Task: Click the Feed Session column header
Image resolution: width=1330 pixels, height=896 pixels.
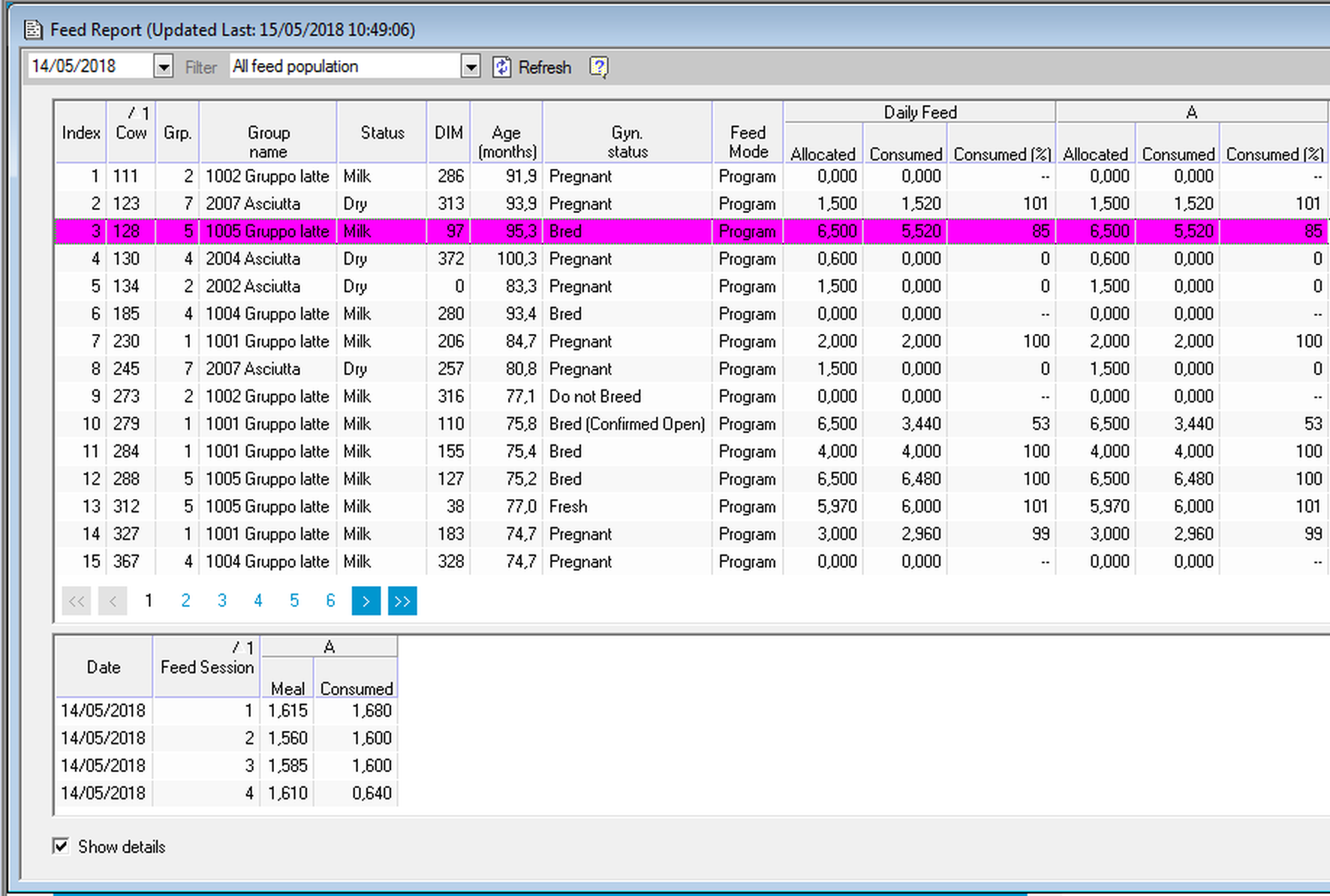Action: 206,667
